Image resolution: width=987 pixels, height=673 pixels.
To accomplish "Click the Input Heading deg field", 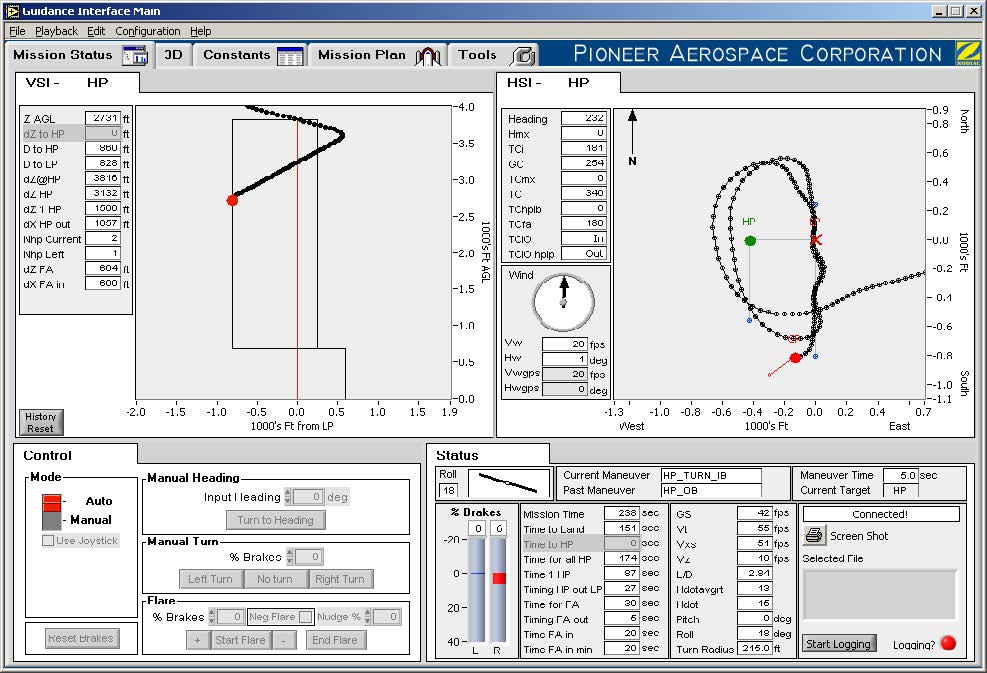I will point(308,497).
